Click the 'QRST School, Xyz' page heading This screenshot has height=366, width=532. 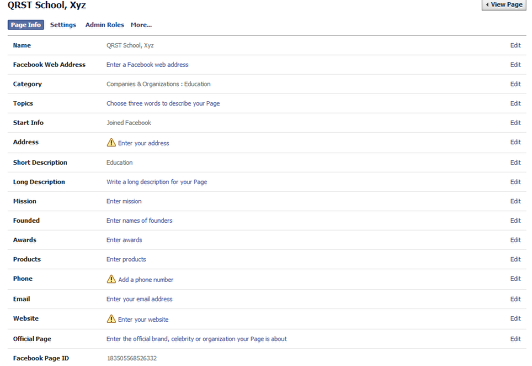(x=46, y=5)
